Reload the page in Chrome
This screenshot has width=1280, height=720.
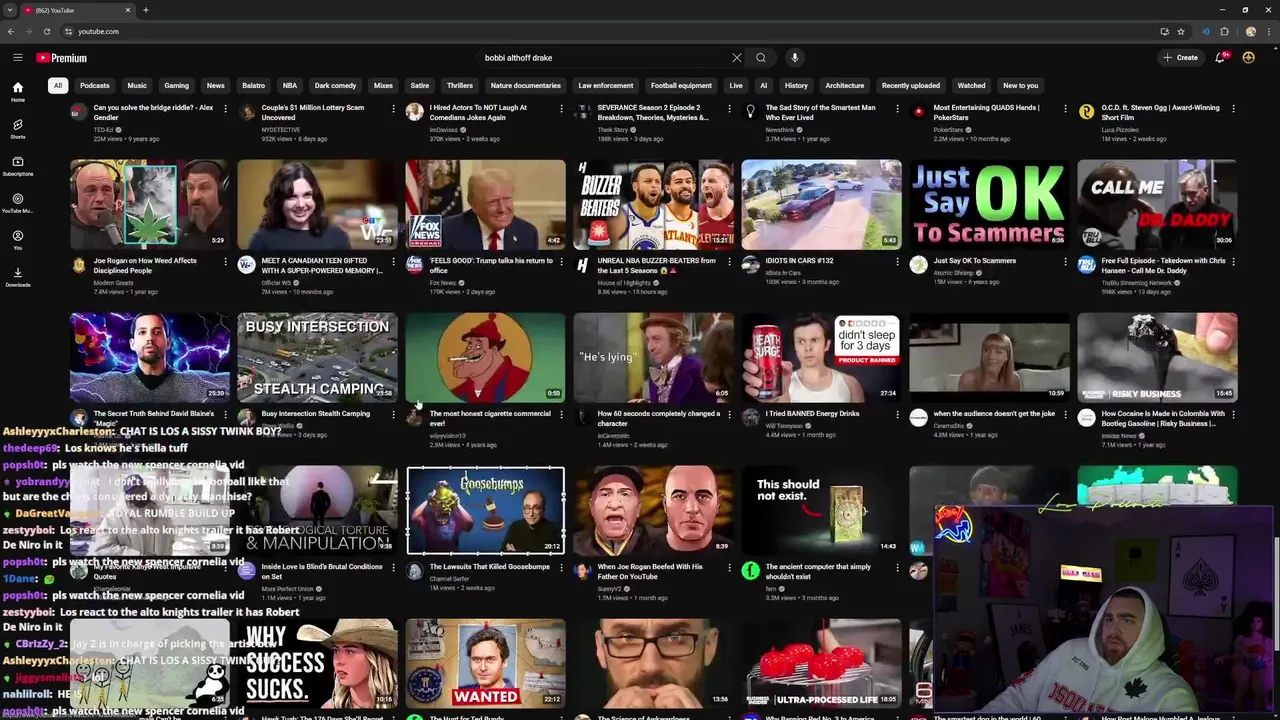[46, 31]
